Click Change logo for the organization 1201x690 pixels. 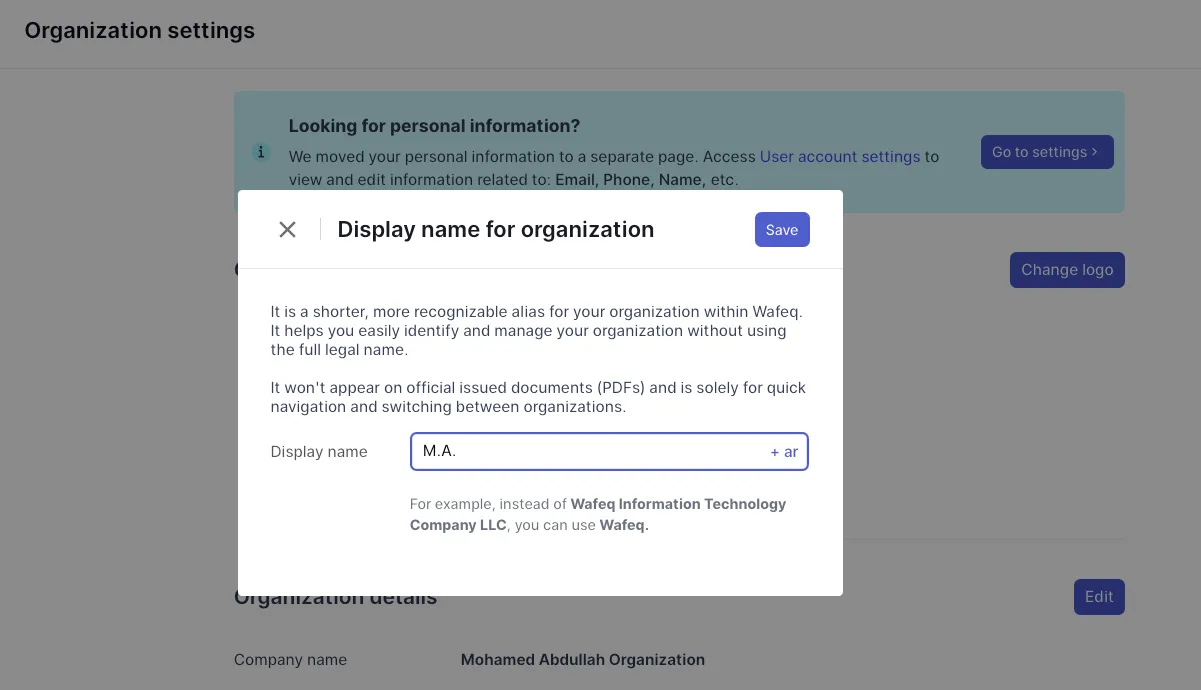(1067, 269)
